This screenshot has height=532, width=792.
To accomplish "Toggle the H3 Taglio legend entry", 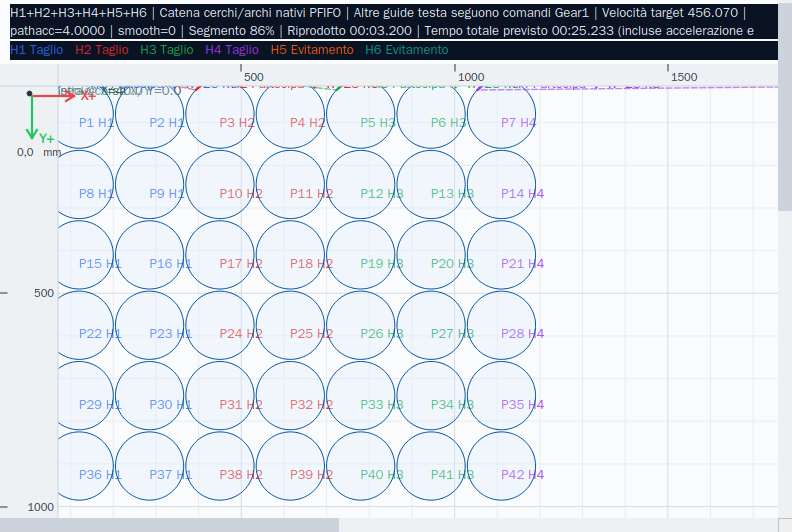I will click(x=167, y=50).
